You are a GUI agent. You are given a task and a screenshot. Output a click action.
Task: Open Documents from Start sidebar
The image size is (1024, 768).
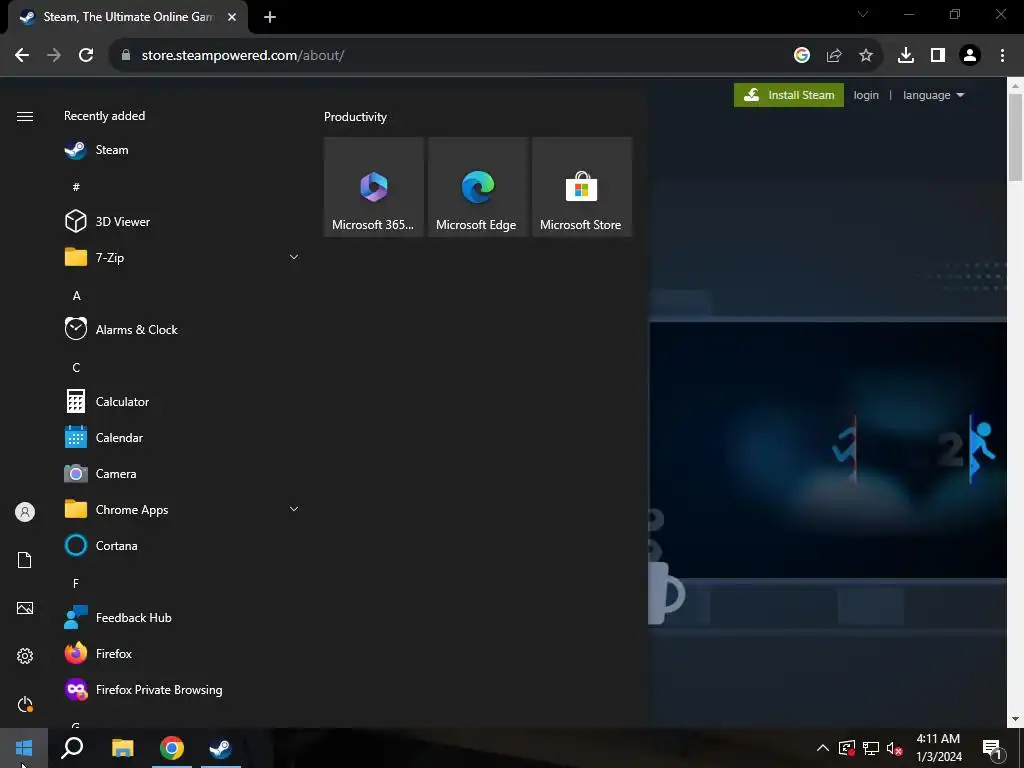tap(25, 560)
